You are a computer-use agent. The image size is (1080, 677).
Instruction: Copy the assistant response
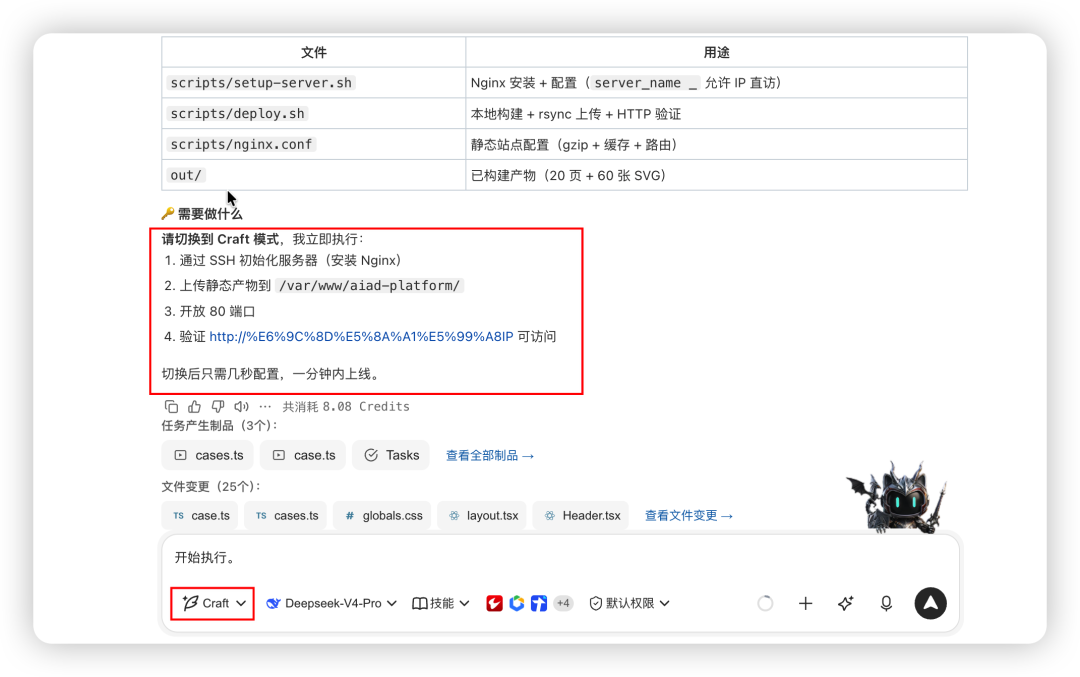pos(172,406)
